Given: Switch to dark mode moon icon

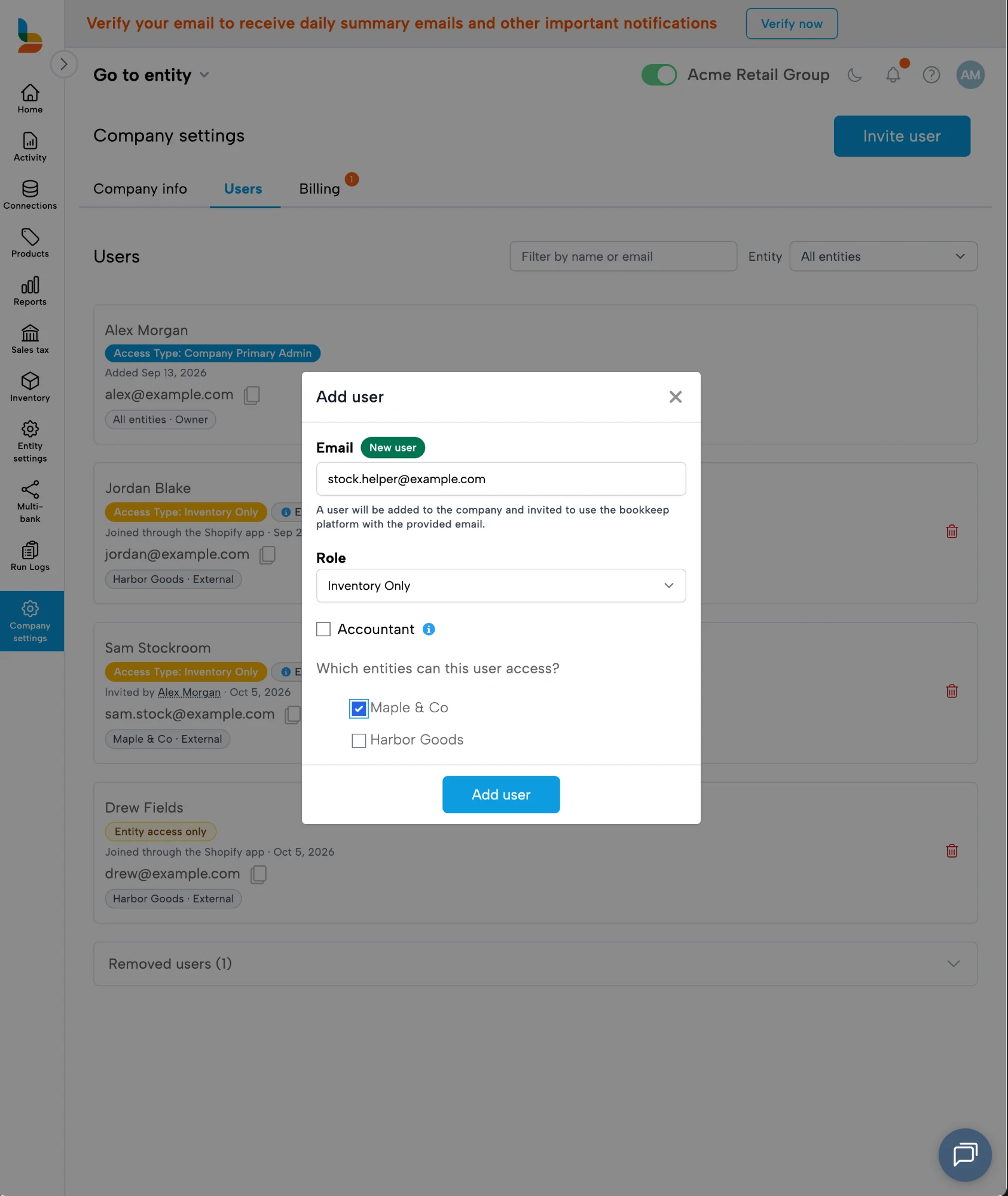Looking at the screenshot, I should [855, 75].
